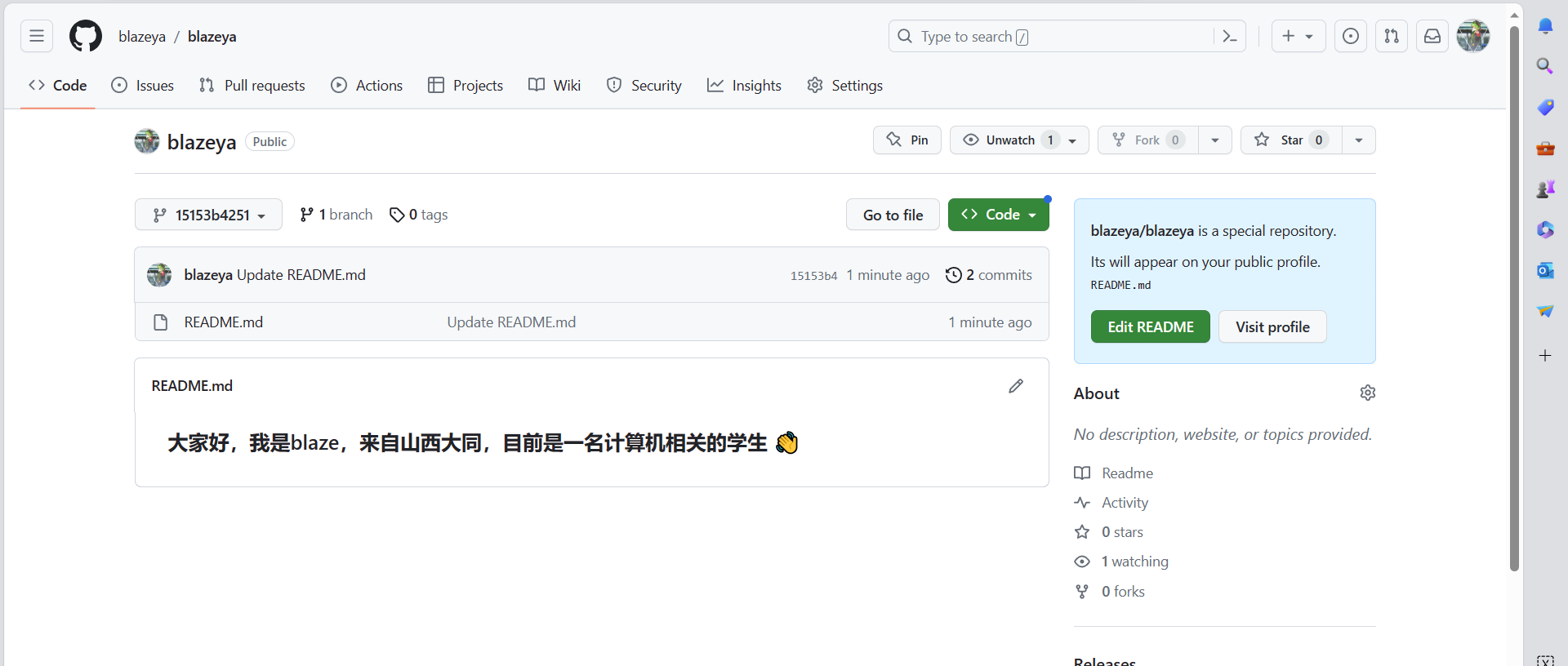Image resolution: width=1568 pixels, height=666 pixels.
Task: Click the blazeya repository title link
Action: pyautogui.click(x=202, y=142)
